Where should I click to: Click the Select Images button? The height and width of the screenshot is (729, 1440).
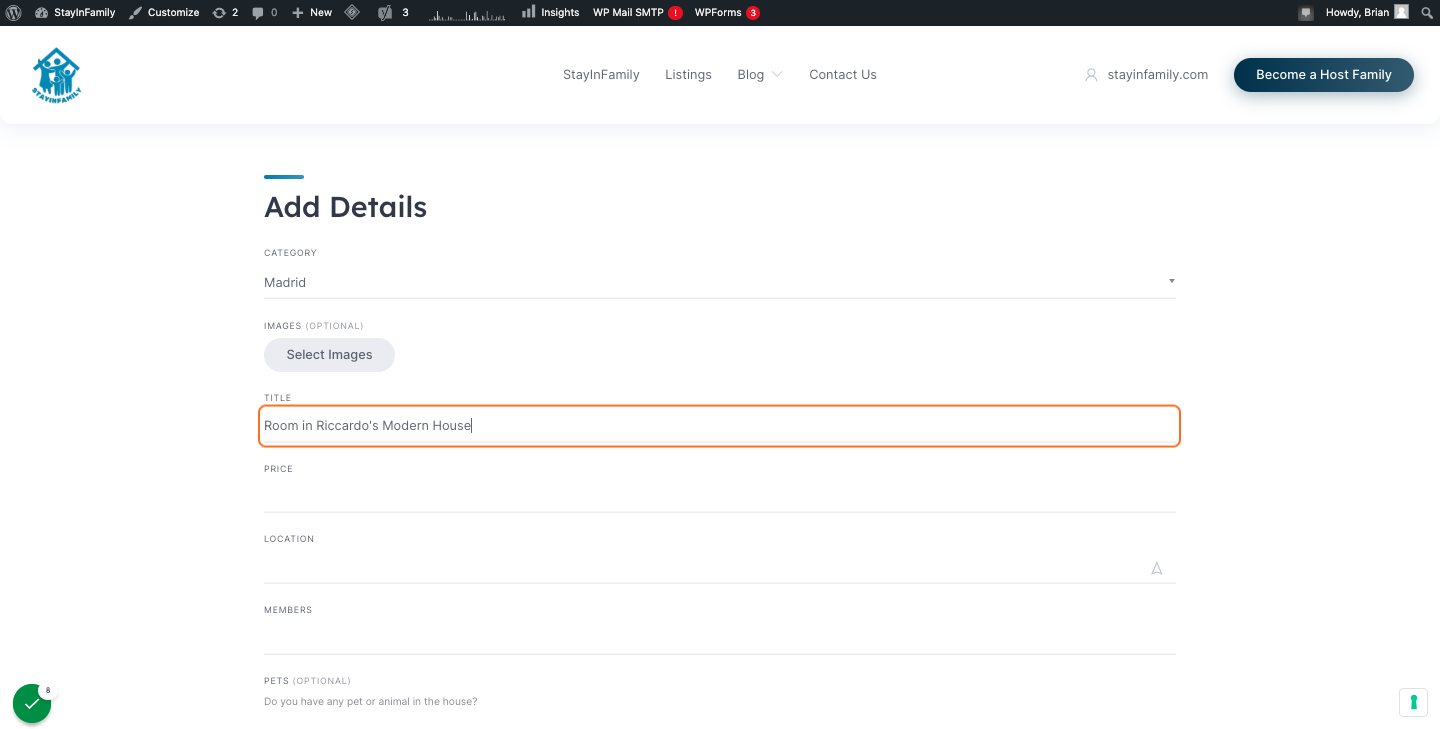329,355
